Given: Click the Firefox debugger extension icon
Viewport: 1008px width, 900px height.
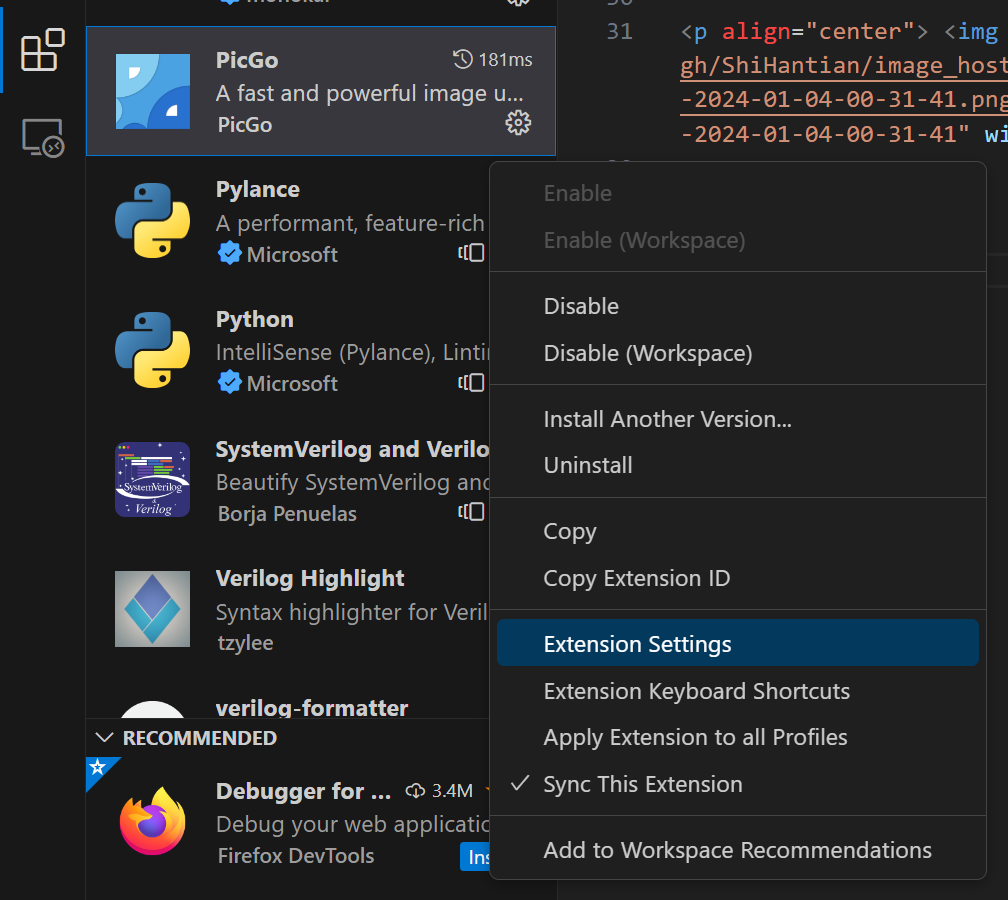Looking at the screenshot, I should [152, 821].
